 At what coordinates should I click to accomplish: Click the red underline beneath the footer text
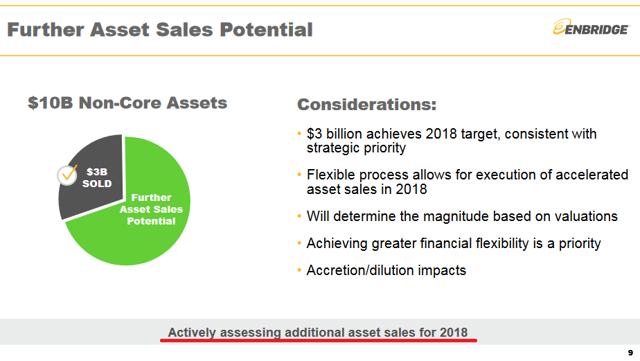coord(318,340)
